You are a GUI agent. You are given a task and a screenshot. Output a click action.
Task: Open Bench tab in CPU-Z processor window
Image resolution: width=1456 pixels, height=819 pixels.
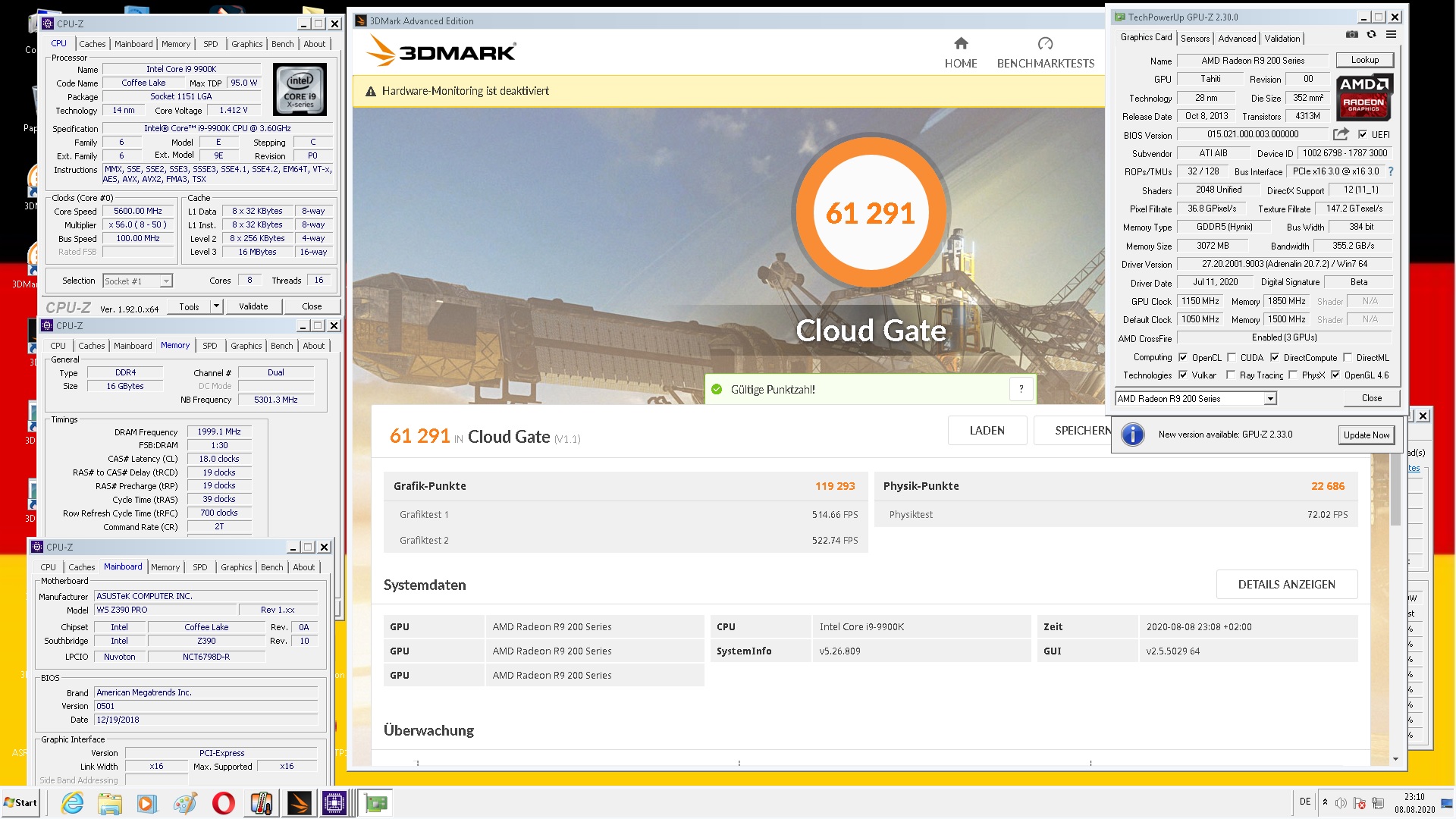(x=282, y=44)
